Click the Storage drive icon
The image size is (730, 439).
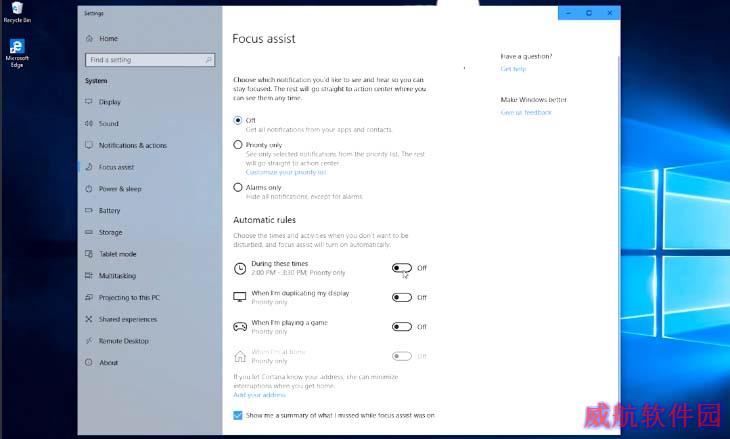(89, 232)
